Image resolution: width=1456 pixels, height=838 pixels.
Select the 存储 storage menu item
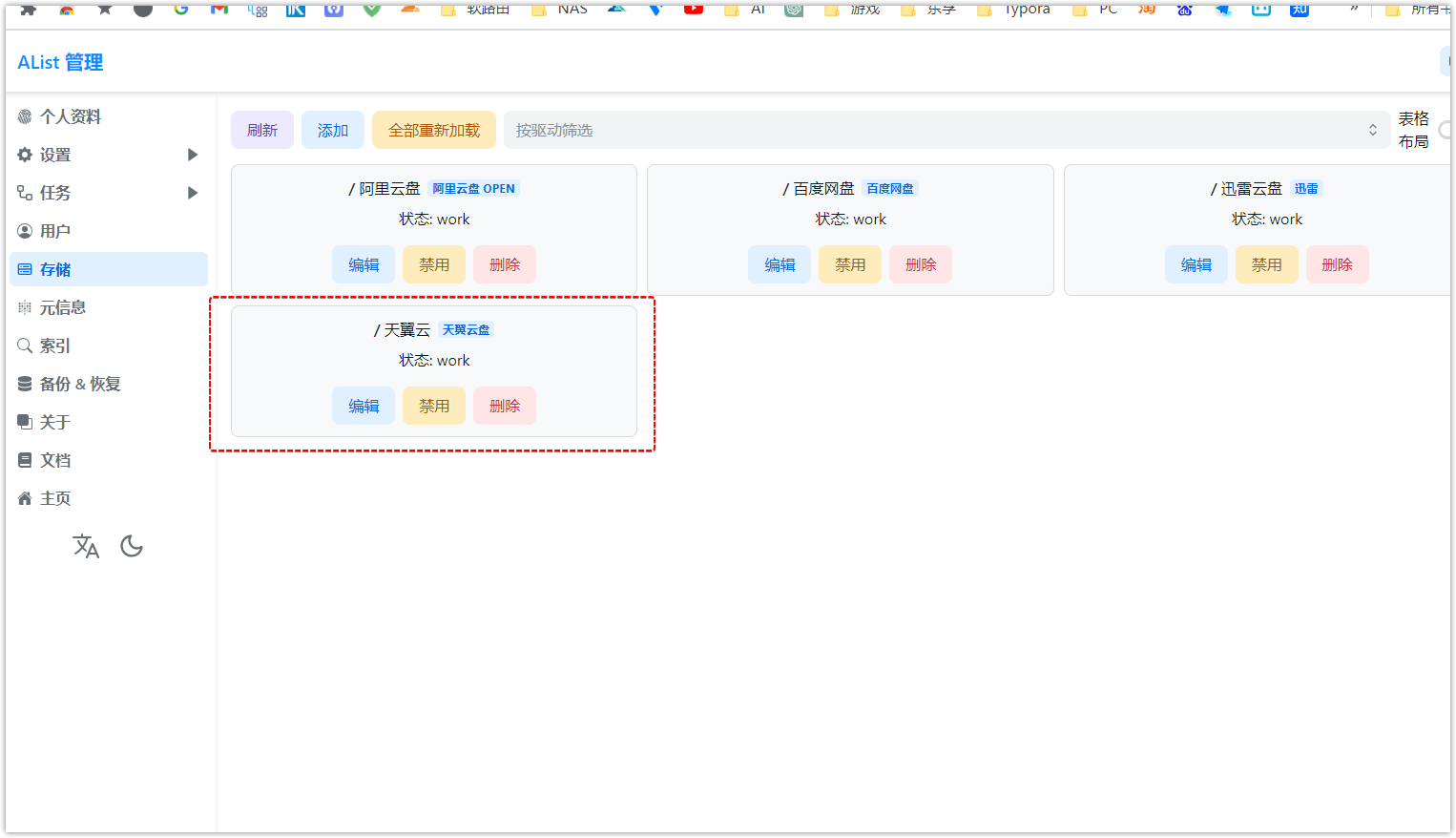109,269
